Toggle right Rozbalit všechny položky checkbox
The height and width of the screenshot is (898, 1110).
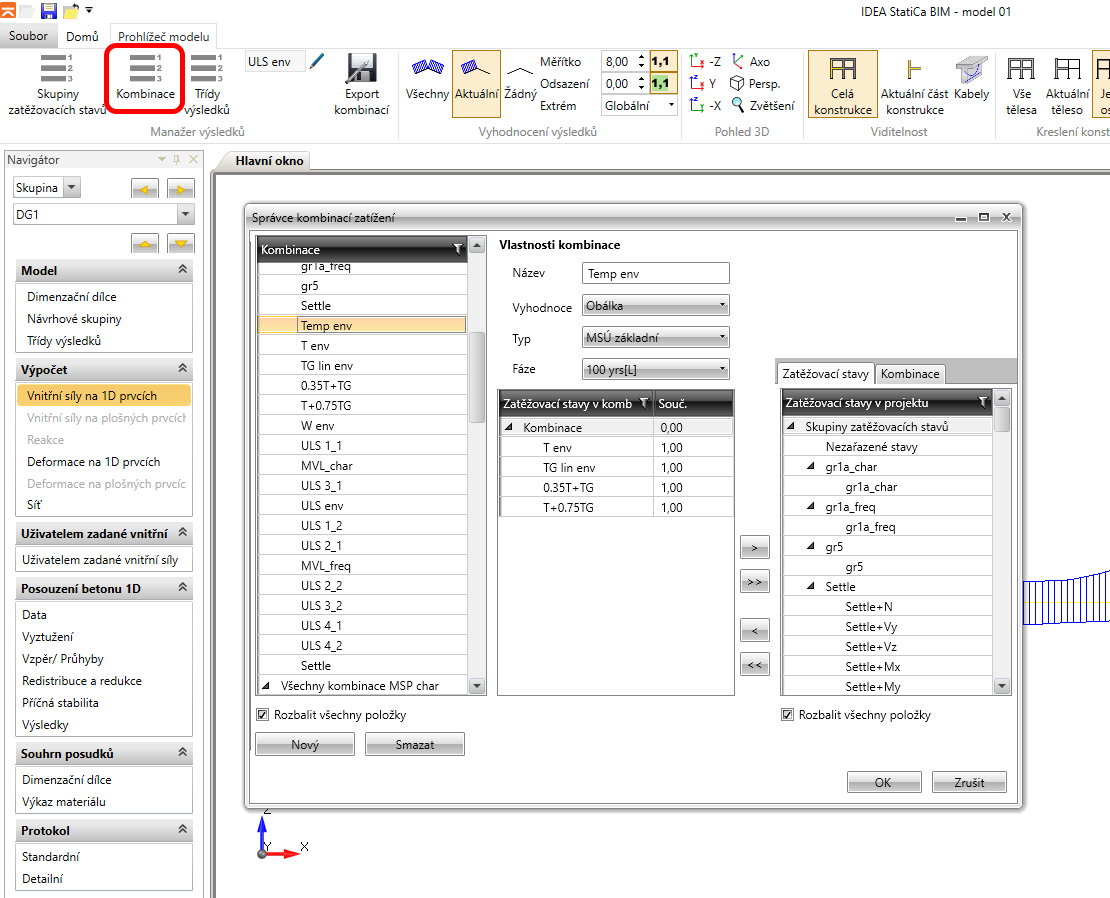[788, 715]
